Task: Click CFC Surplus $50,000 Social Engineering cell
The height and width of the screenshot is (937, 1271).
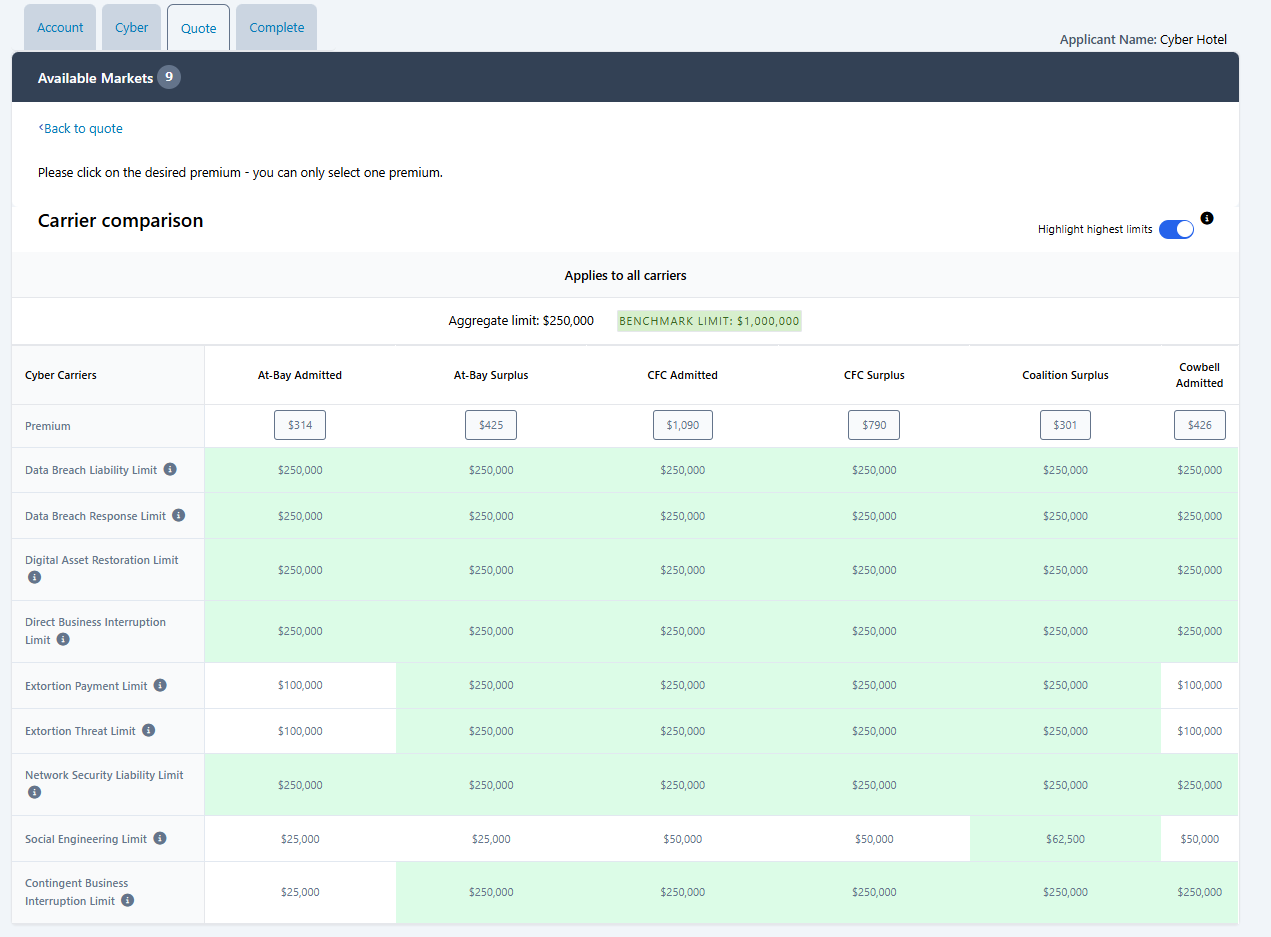Action: coord(874,839)
